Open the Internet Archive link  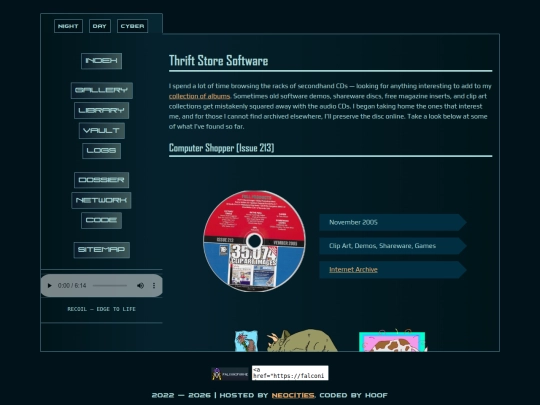353,270
